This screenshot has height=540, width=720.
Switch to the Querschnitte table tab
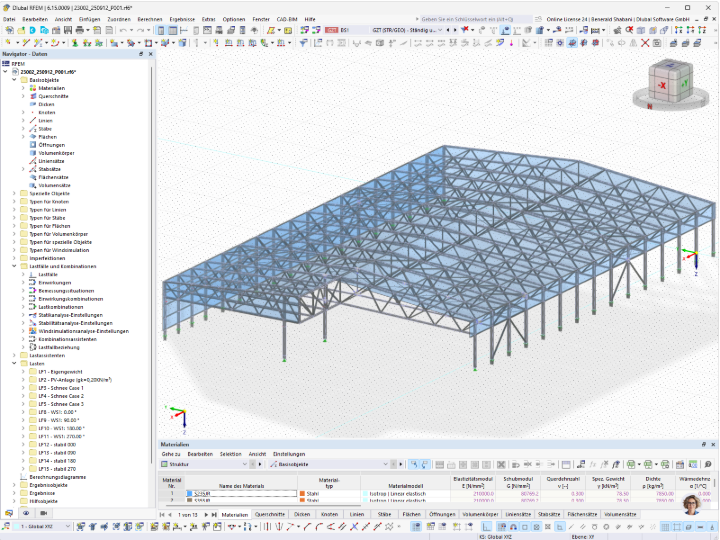point(270,515)
